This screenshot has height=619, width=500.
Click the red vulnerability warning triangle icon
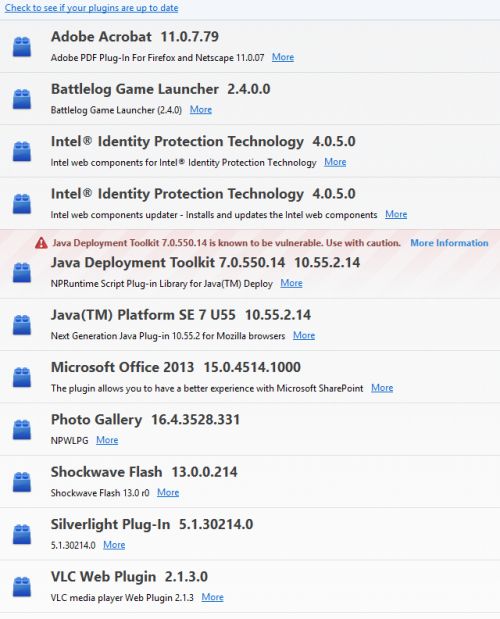(41, 243)
